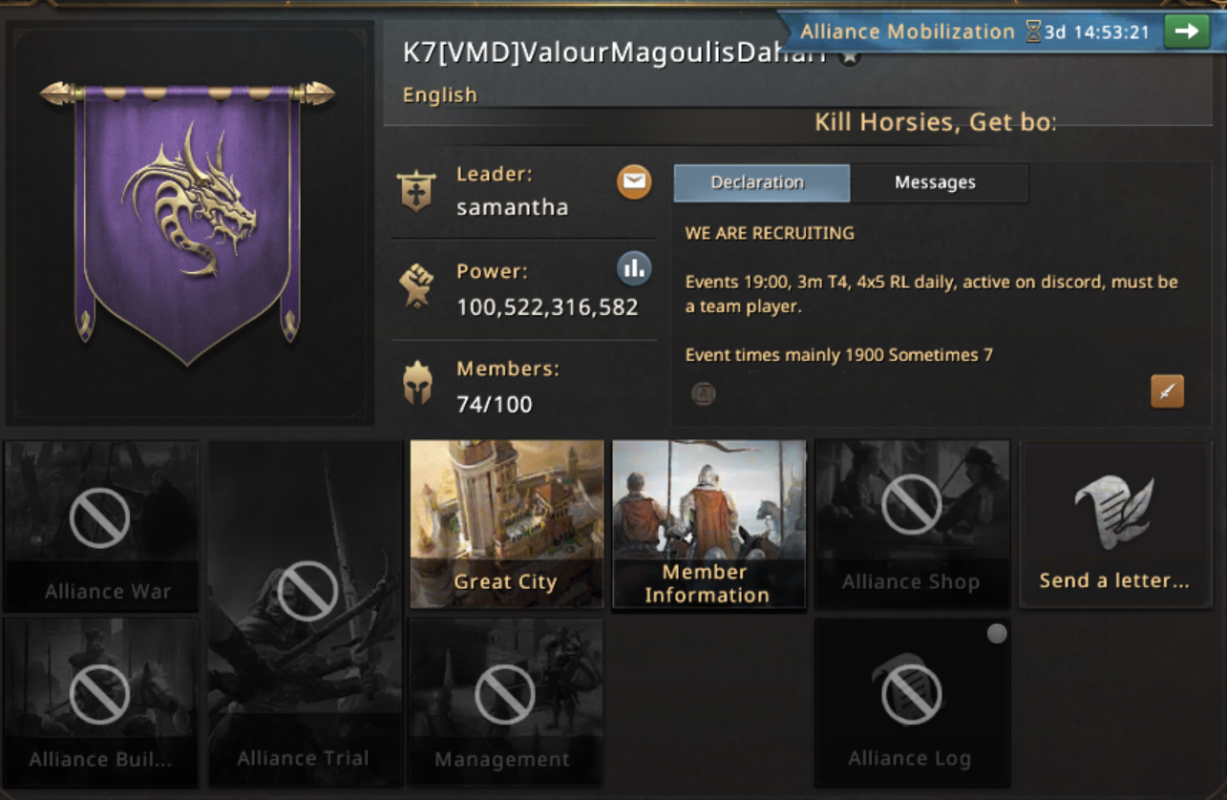
Task: Open the Great City tile
Action: coord(507,524)
